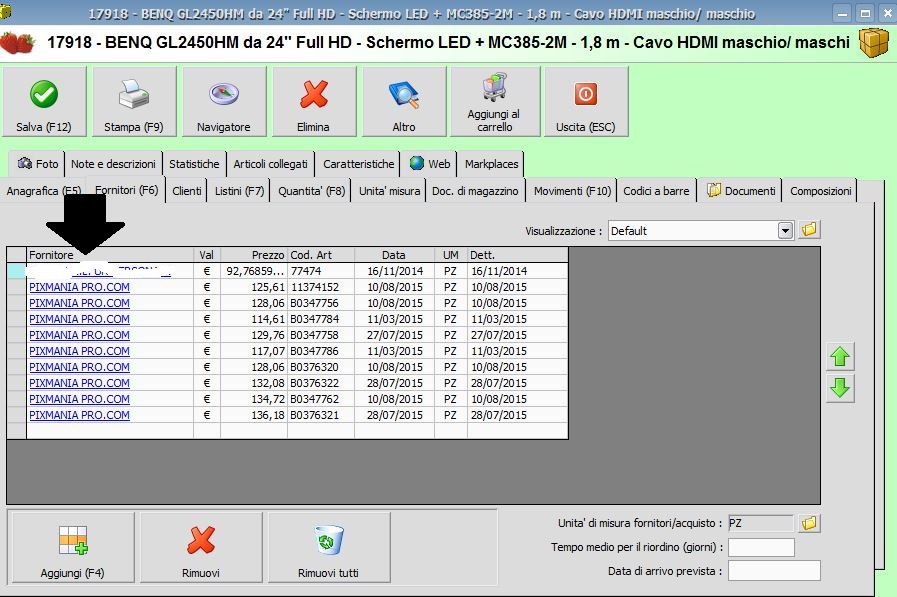Open the Composizioni tab
The height and width of the screenshot is (597, 897).
(x=821, y=191)
